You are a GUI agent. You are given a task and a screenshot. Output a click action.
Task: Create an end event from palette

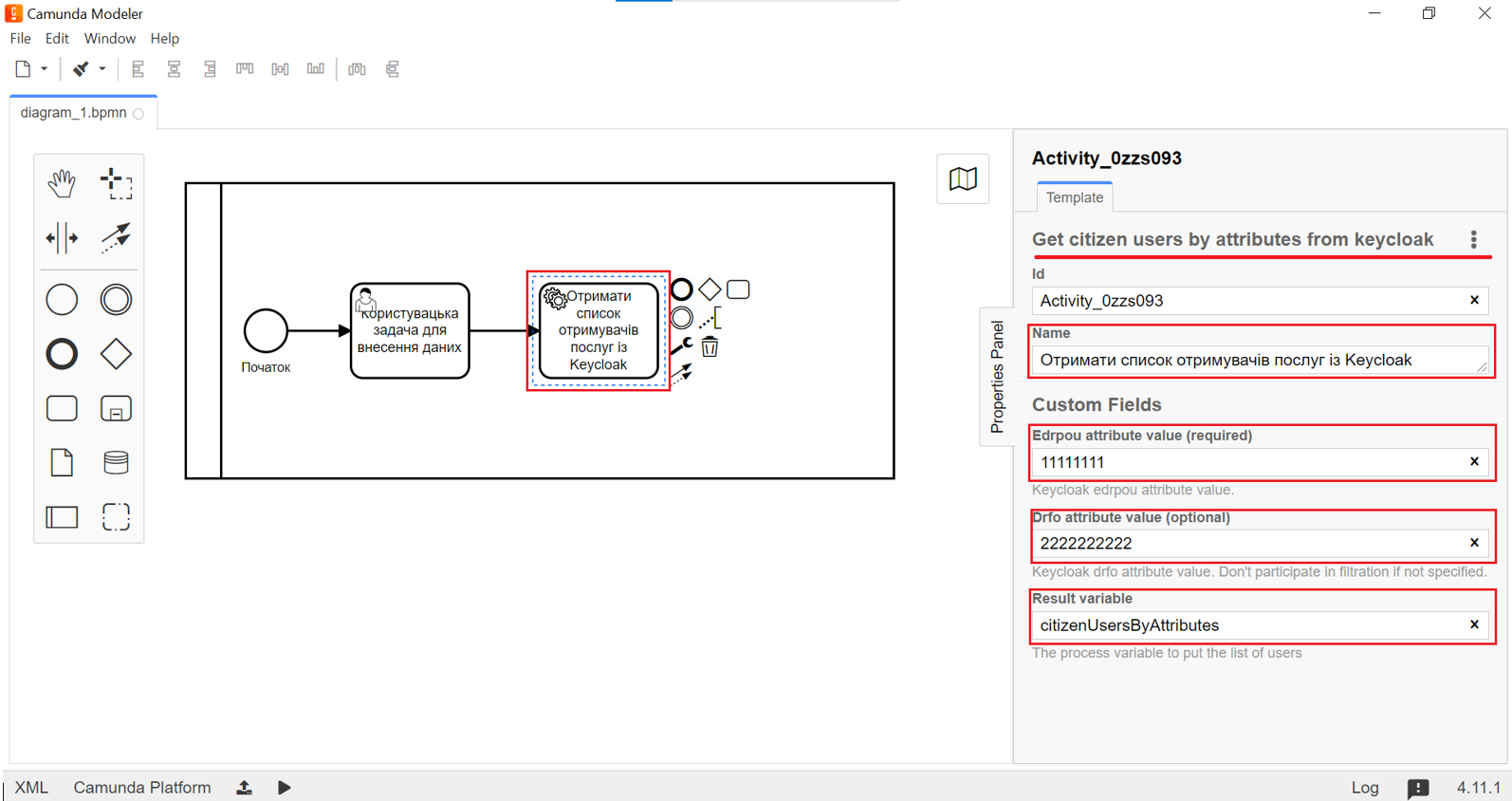pos(62,354)
